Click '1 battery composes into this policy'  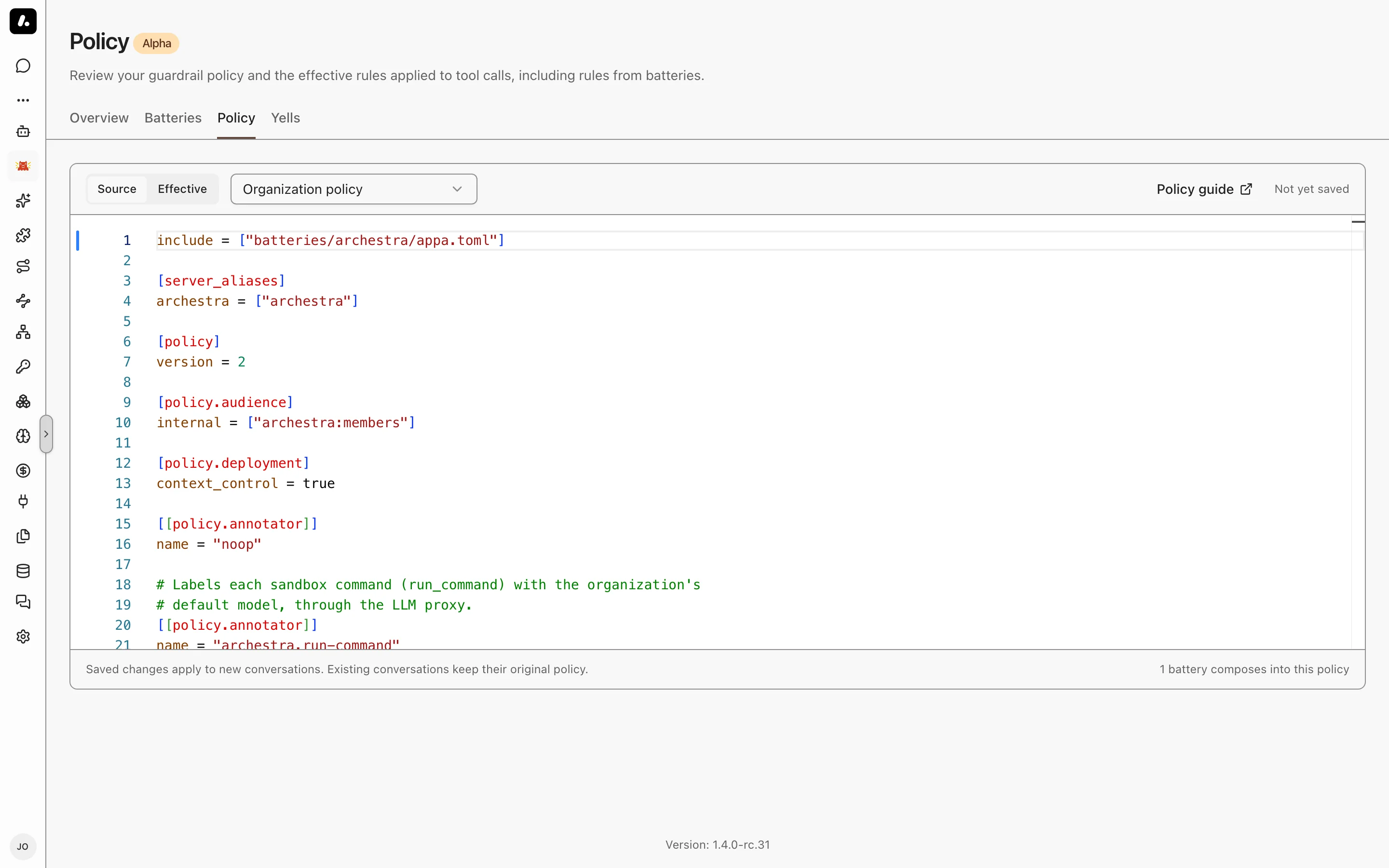pyautogui.click(x=1254, y=669)
